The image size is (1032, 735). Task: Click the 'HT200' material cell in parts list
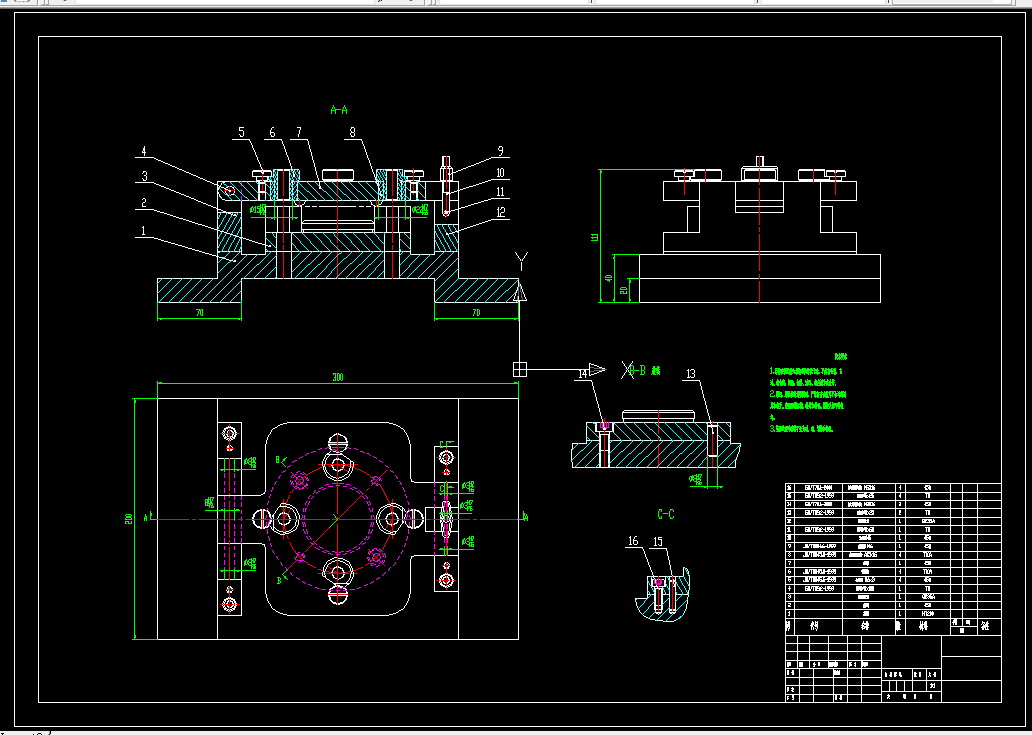coord(927,613)
